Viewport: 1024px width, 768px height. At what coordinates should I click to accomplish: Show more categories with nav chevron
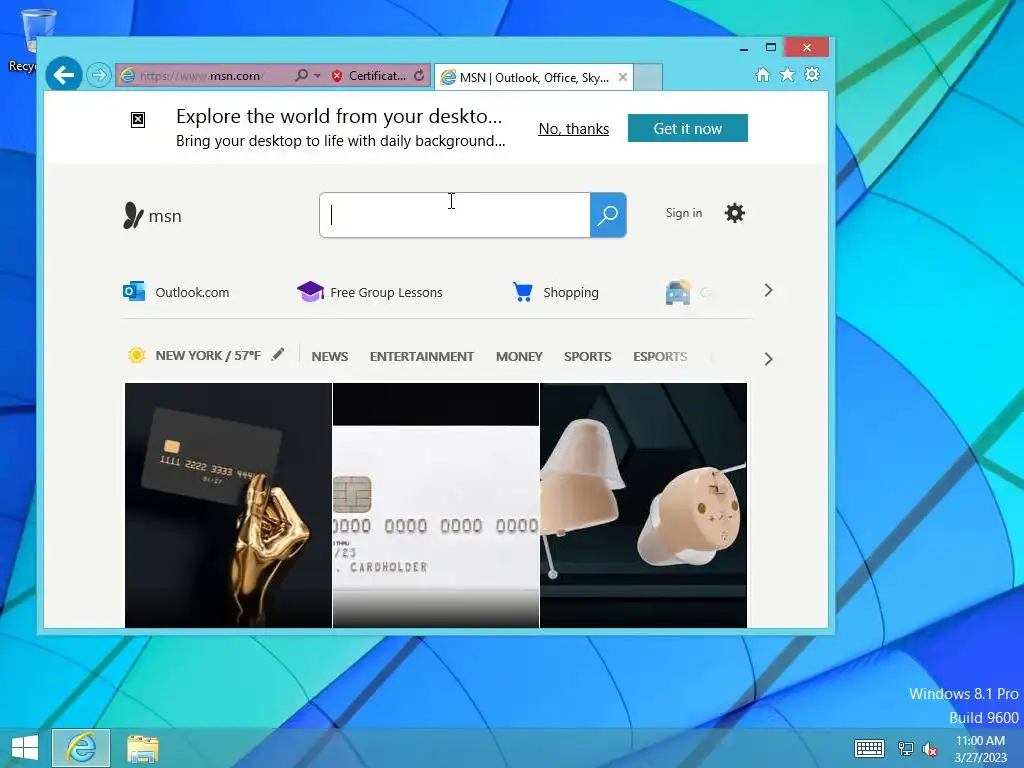[768, 359]
